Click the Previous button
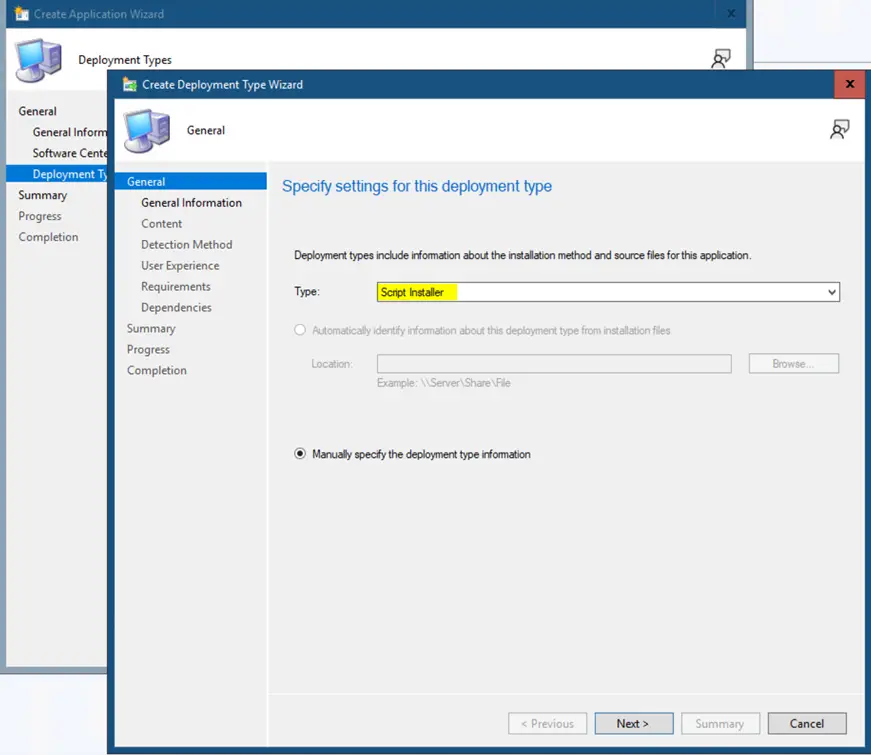Image resolution: width=871 pixels, height=755 pixels. tap(547, 723)
